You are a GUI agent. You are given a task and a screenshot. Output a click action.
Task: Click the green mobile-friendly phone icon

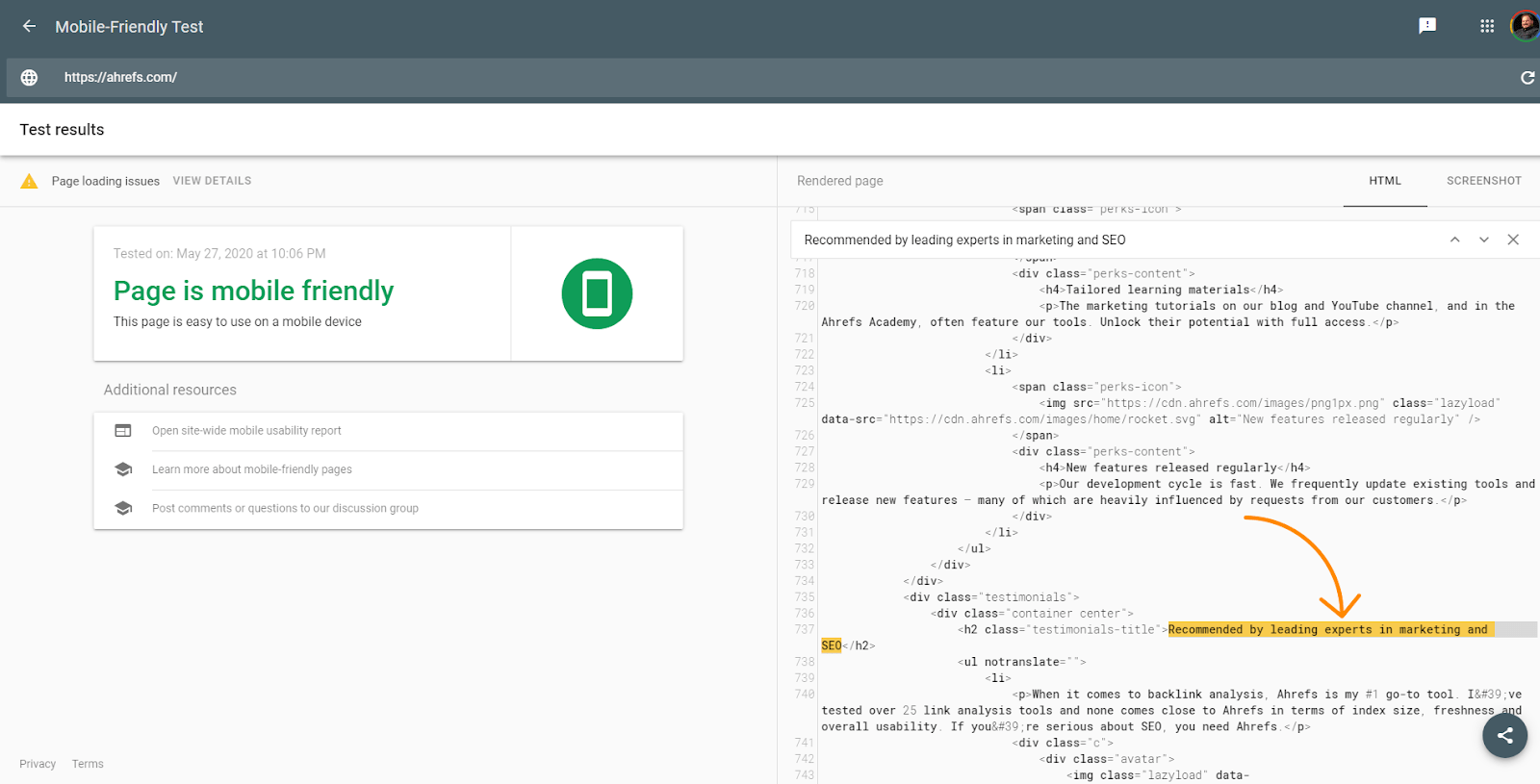tap(597, 293)
